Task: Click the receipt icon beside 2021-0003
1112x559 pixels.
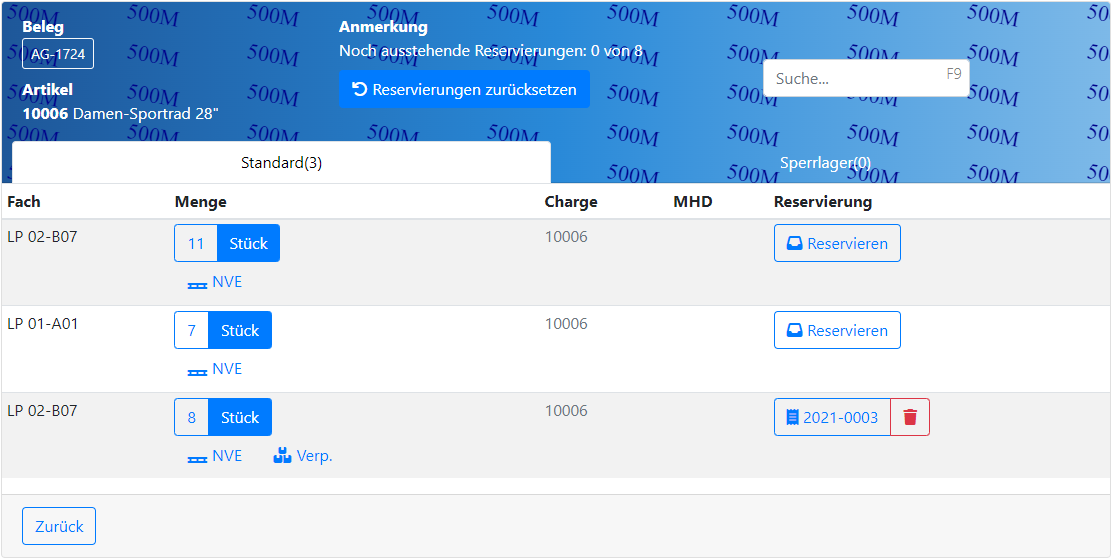Action: point(793,418)
